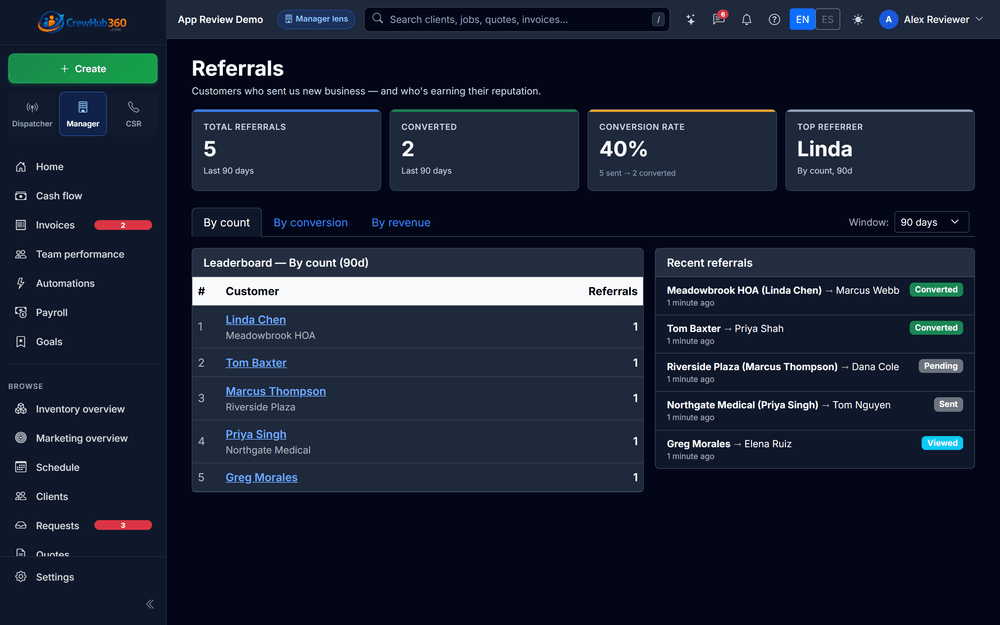This screenshot has width=1000, height=625.
Task: Open Greg Morales customer link
Action: [x=261, y=478]
